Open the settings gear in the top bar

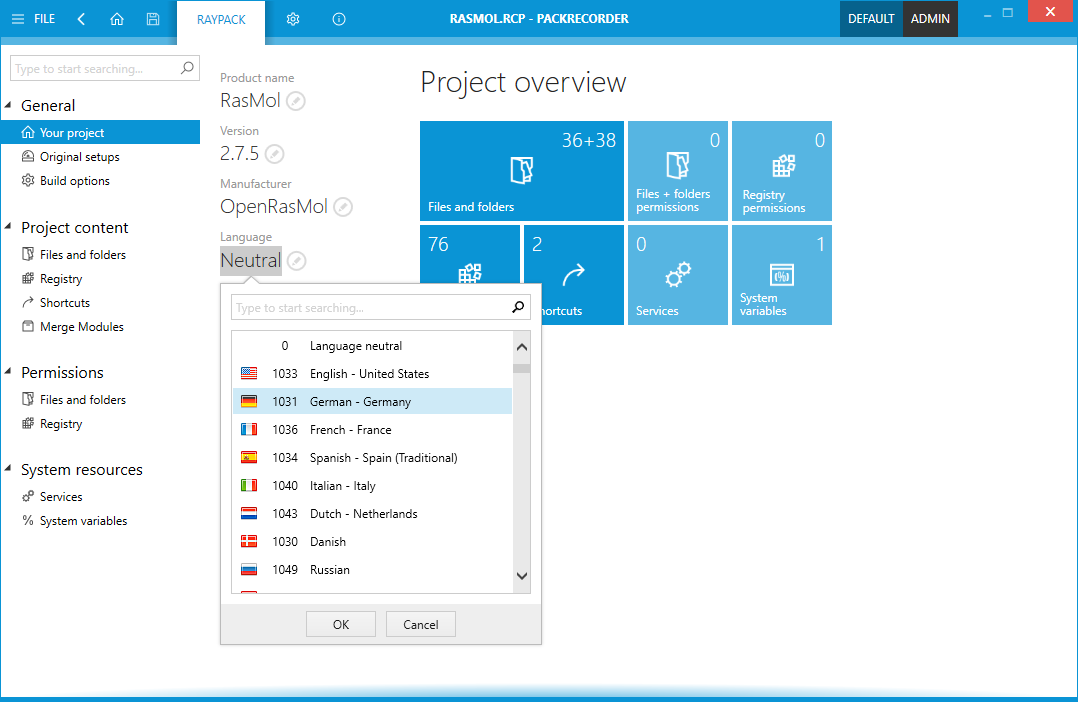[293, 19]
